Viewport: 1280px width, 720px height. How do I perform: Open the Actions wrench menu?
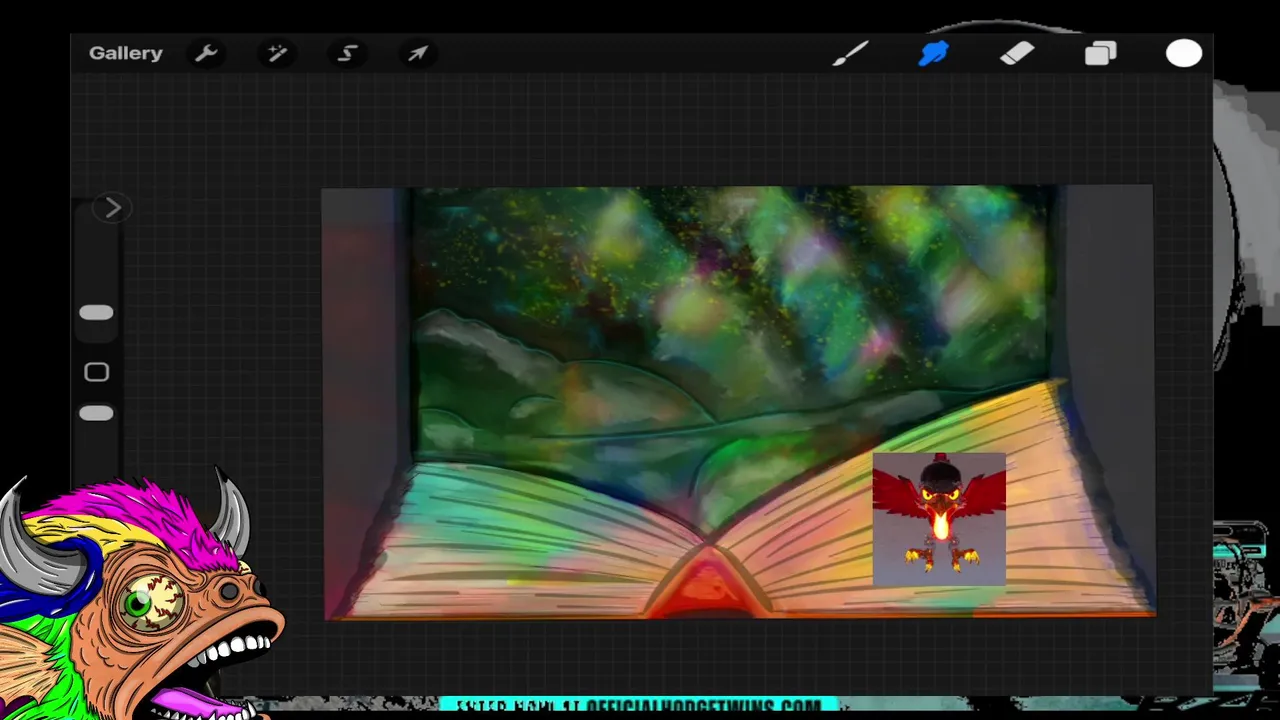(x=206, y=53)
